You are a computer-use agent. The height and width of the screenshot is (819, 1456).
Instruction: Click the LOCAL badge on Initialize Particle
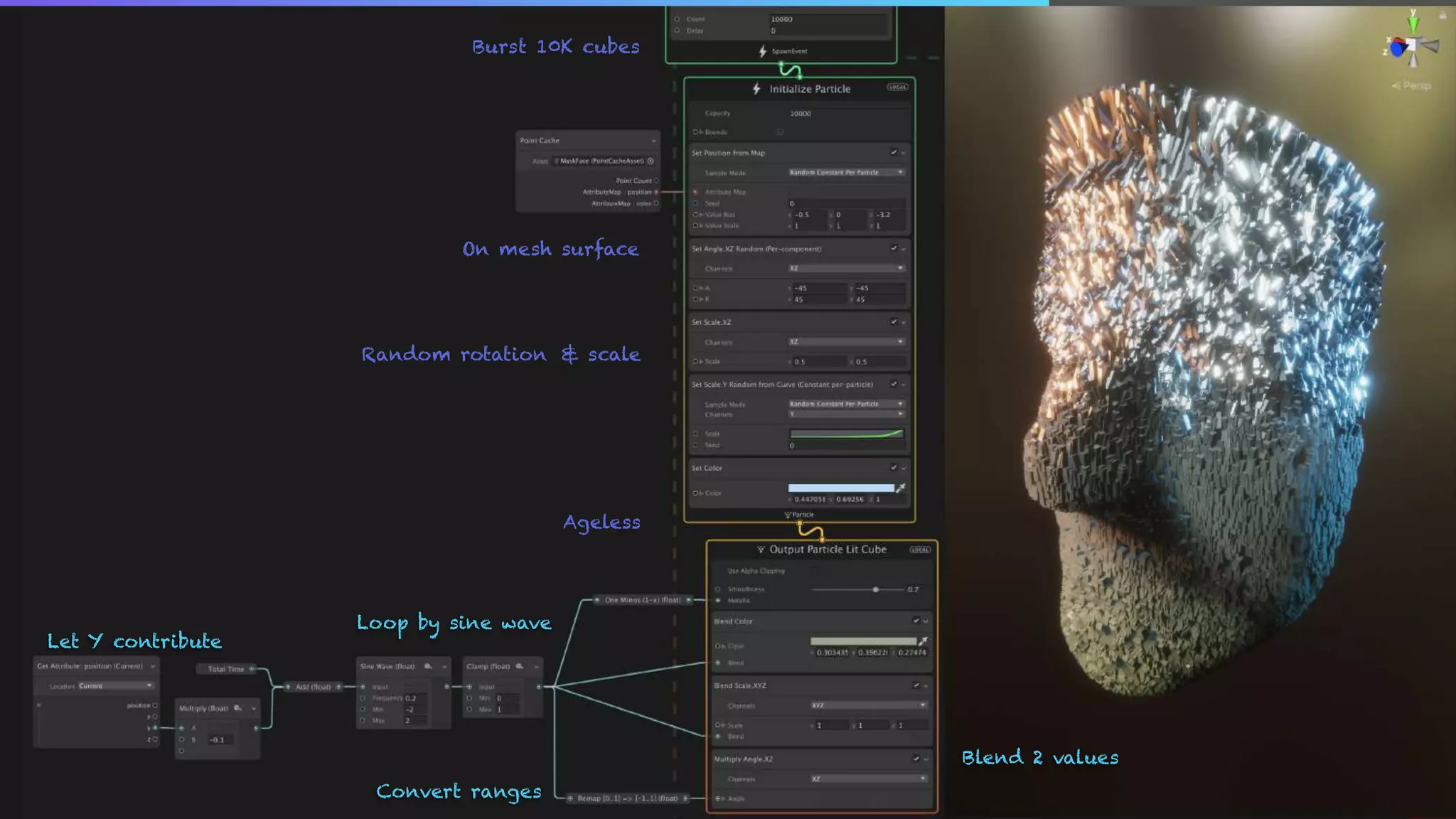[x=897, y=87]
